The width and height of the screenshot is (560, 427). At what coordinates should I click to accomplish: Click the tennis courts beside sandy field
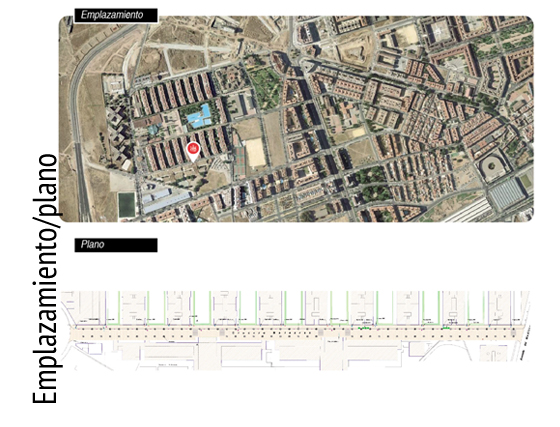[x=239, y=162]
